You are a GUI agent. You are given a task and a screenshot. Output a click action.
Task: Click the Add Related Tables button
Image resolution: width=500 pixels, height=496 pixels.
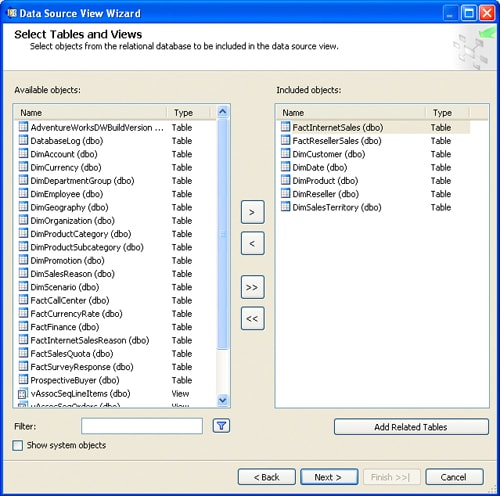pyautogui.click(x=411, y=427)
